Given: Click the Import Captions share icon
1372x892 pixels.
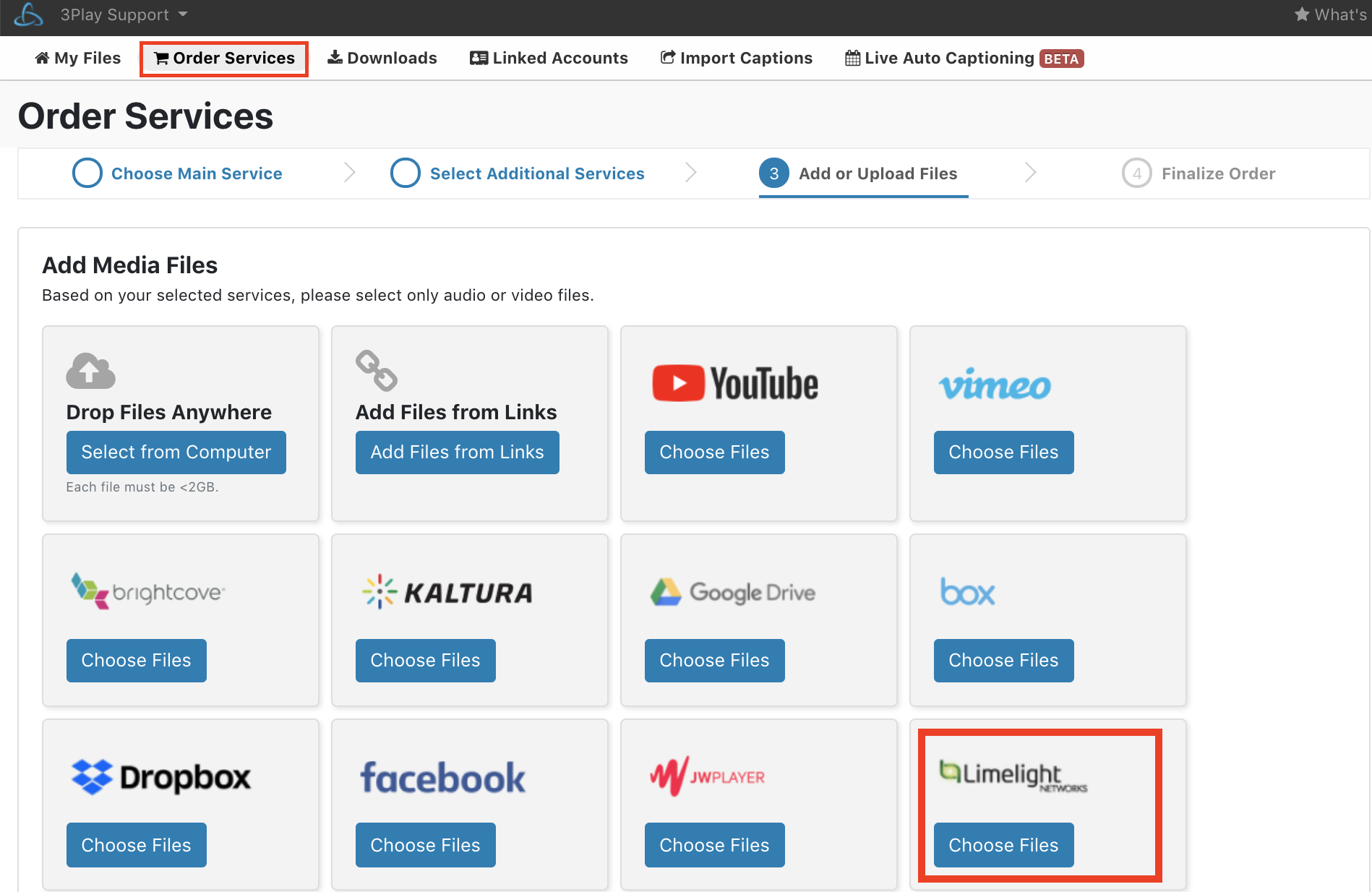Looking at the screenshot, I should tap(668, 57).
